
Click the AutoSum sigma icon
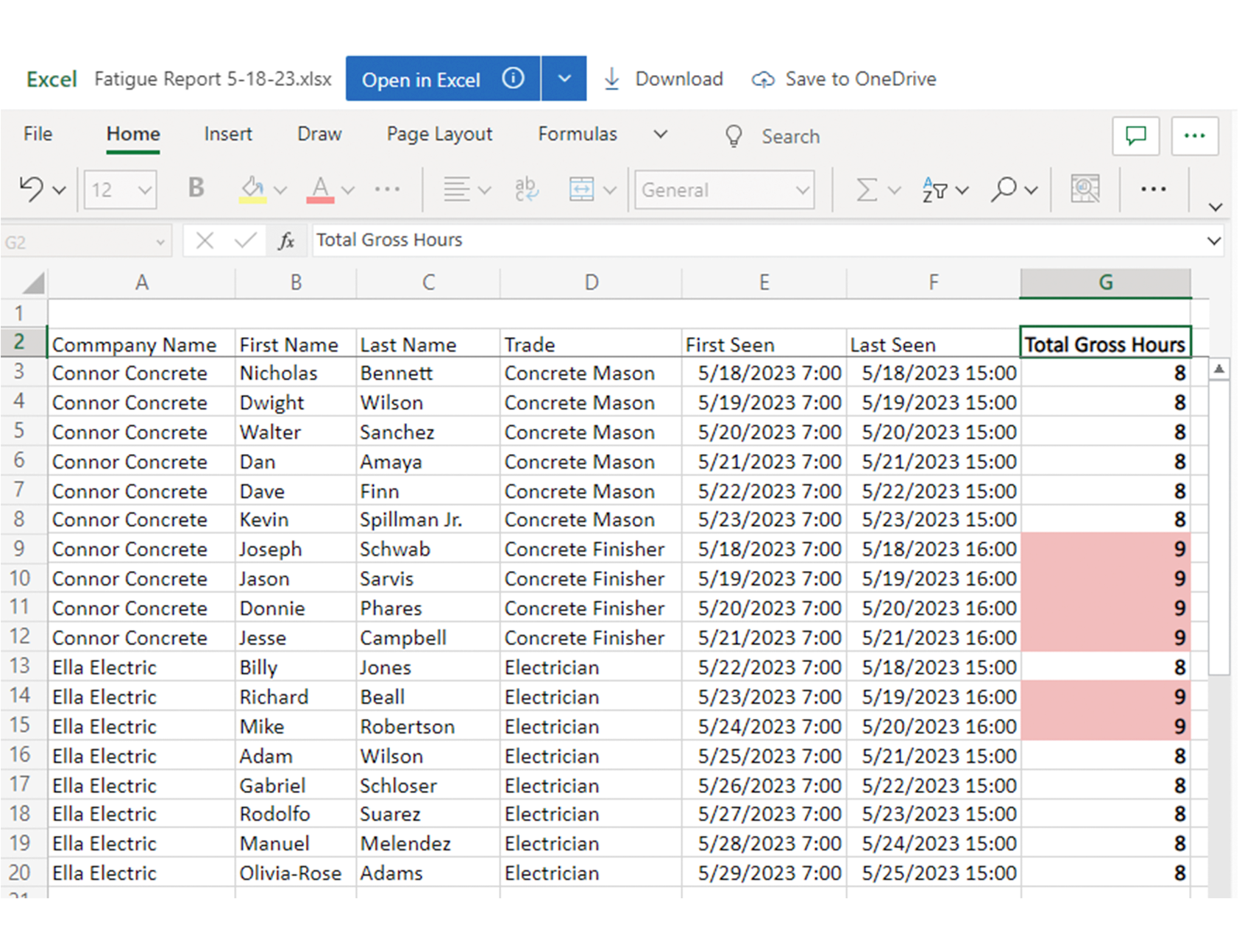pos(867,190)
